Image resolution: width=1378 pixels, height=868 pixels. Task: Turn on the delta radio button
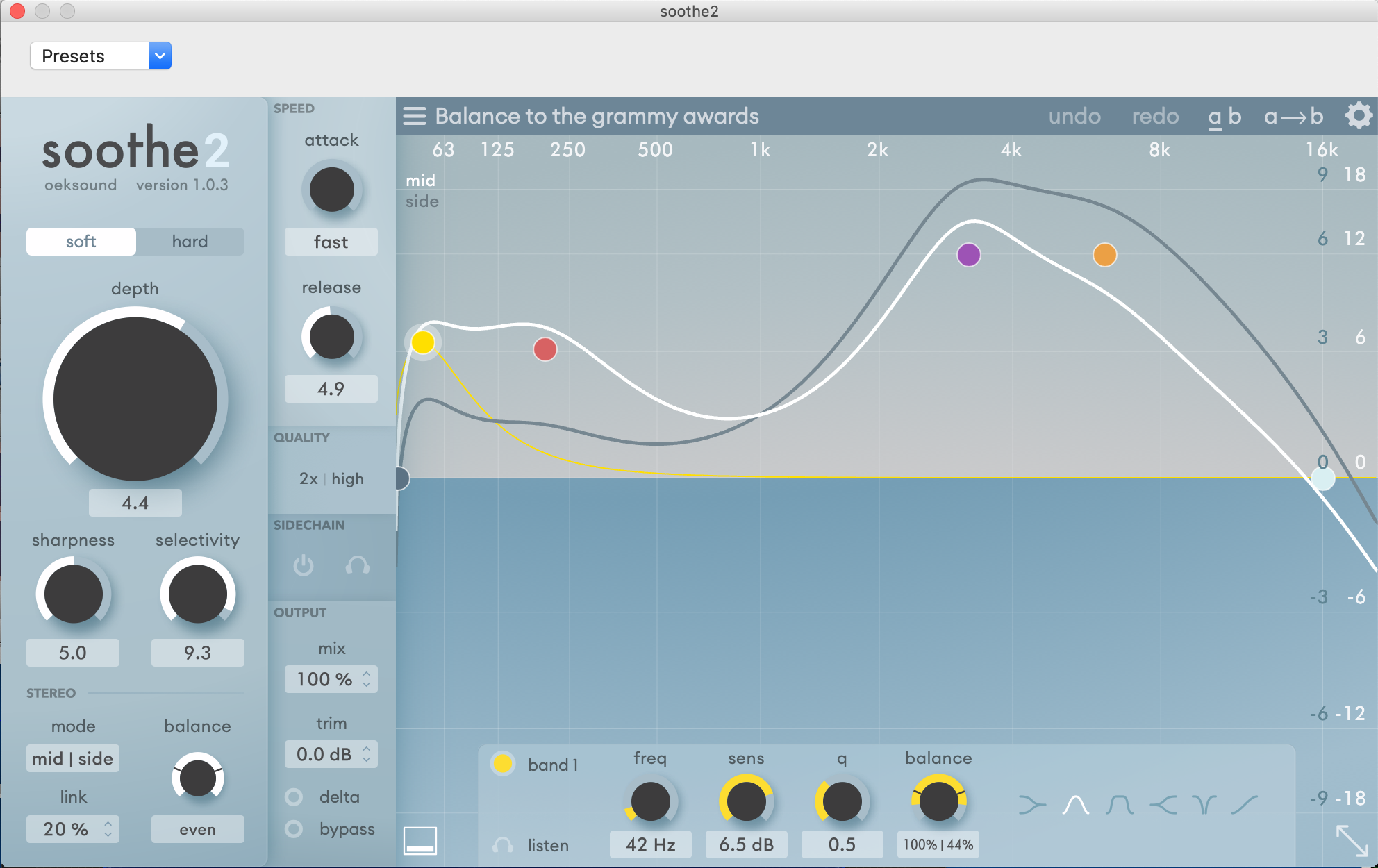click(294, 797)
